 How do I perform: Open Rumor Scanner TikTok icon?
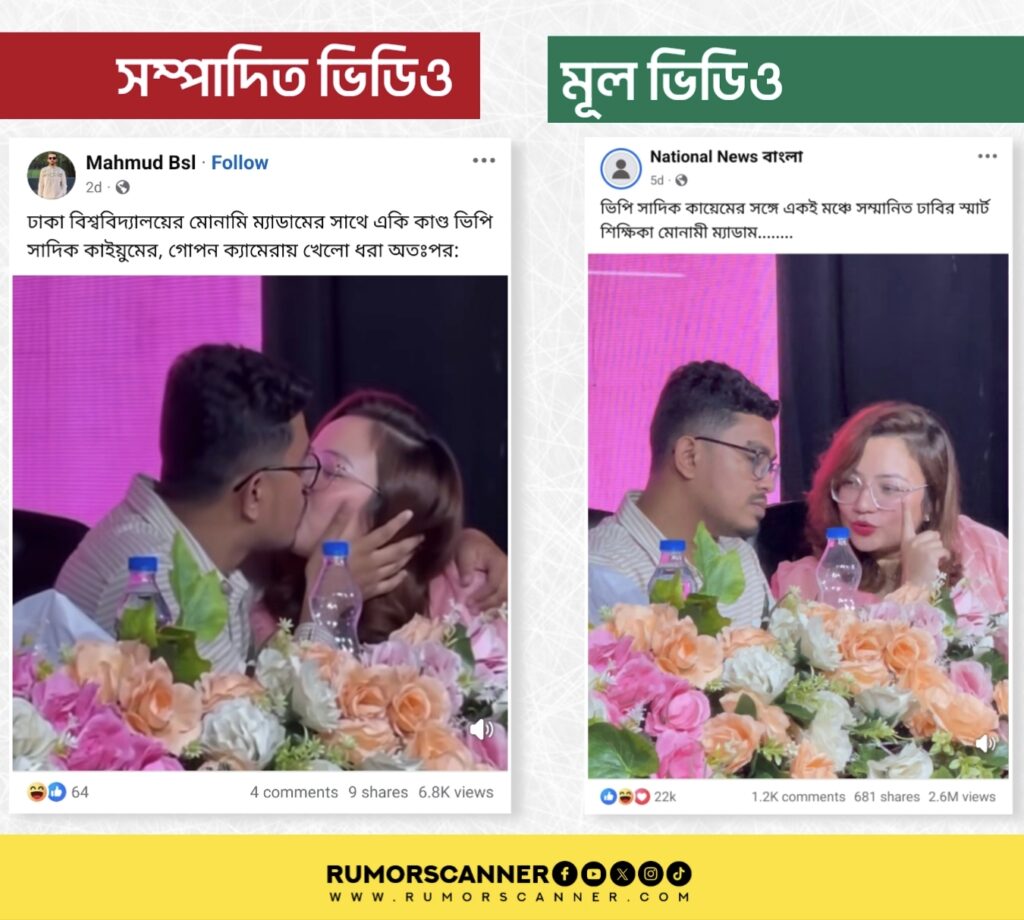[679, 874]
